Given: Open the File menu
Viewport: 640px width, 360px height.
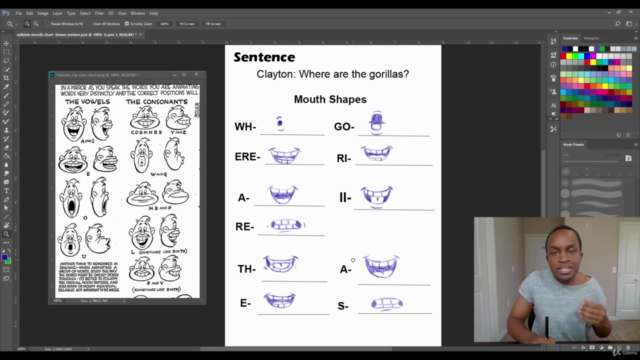Looking at the screenshot, I should tap(19, 13).
